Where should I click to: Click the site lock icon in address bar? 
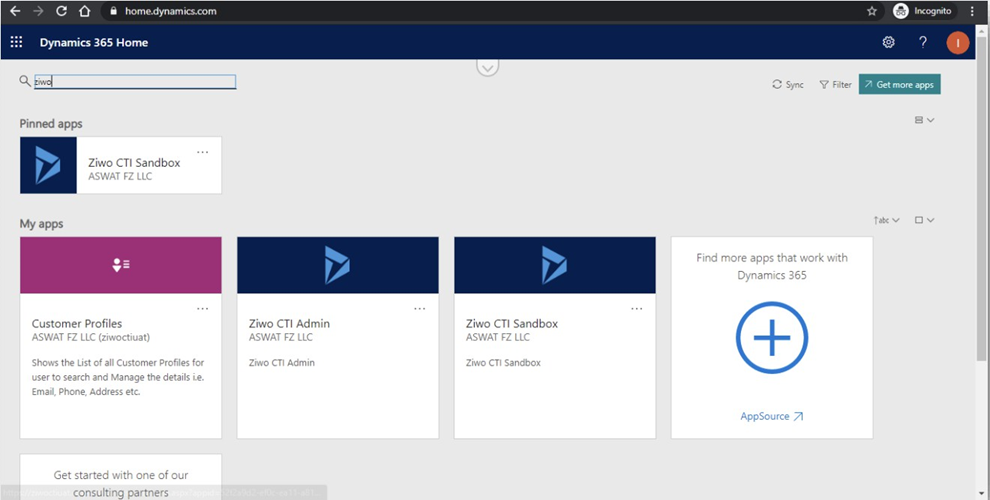pos(114,11)
